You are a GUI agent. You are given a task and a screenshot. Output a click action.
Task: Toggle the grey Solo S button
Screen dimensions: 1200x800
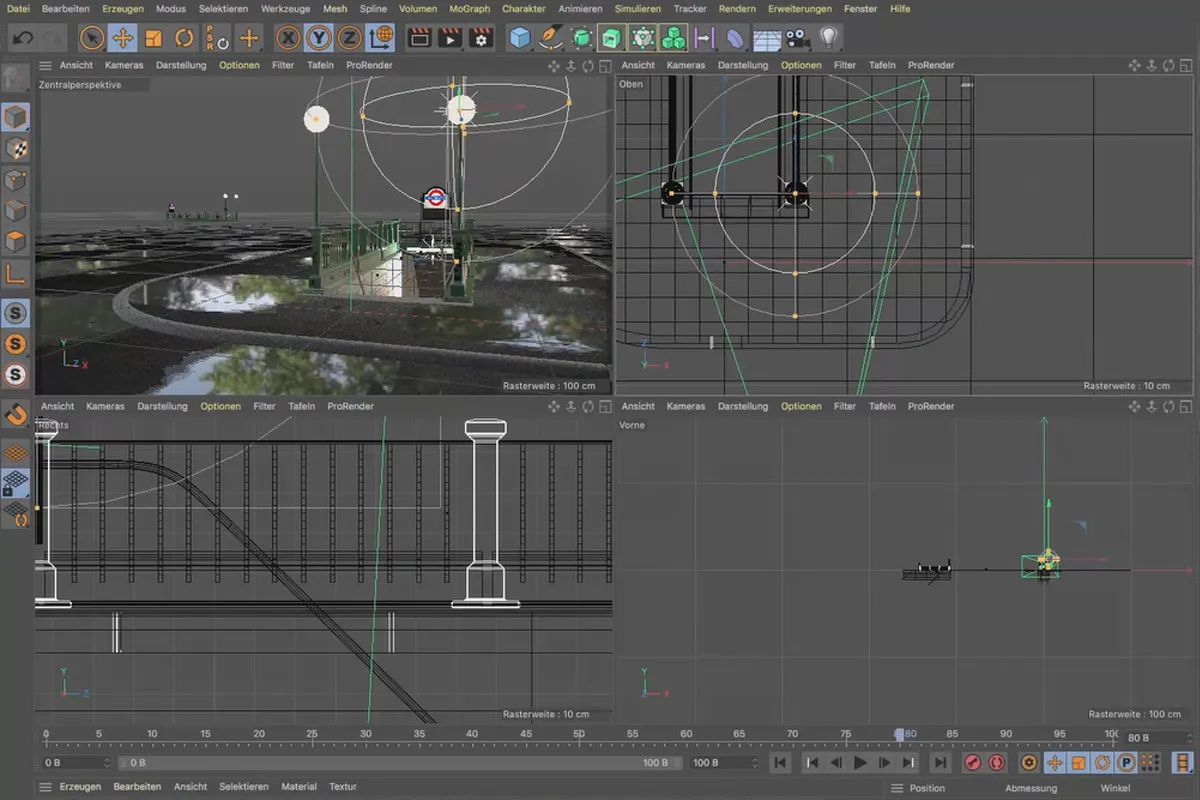pos(16,313)
